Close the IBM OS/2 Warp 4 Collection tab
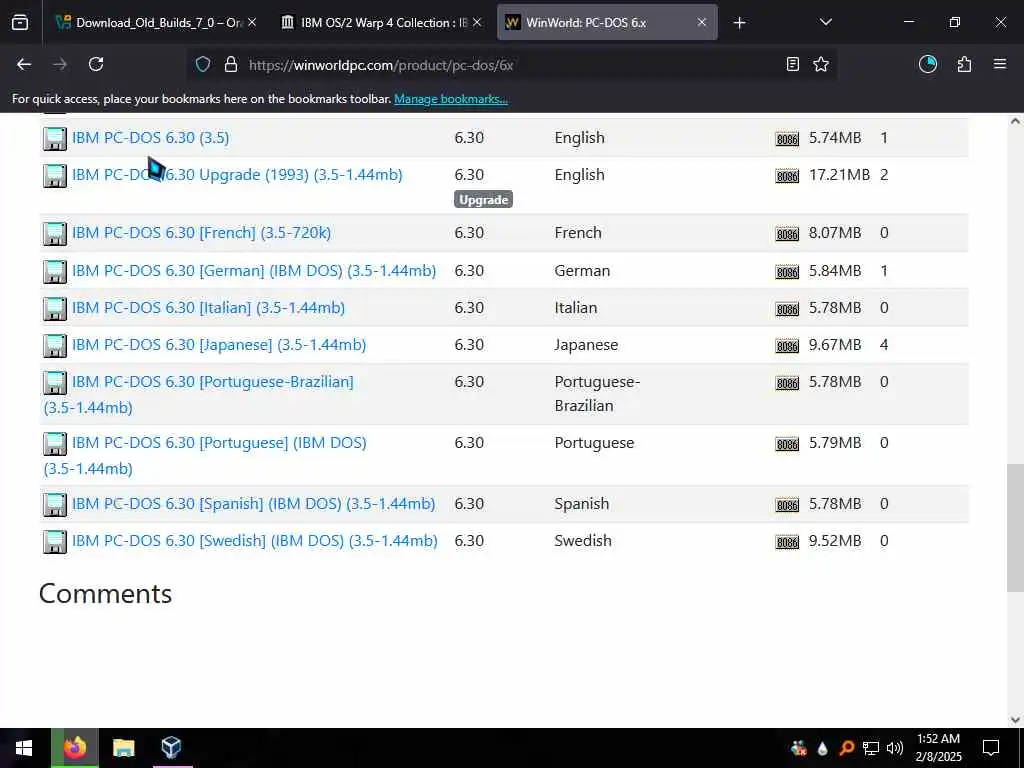The image size is (1024, 768). [x=477, y=22]
